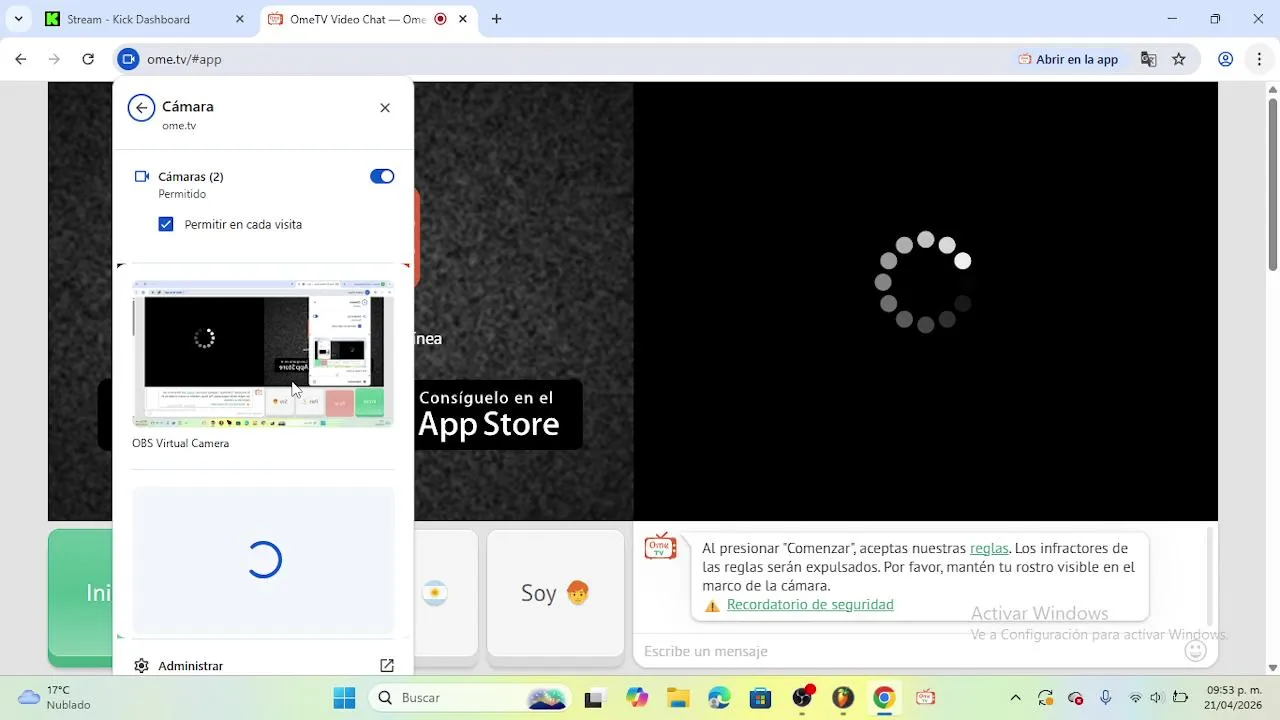Open Administrar camera settings
The image size is (1280, 720).
click(x=264, y=666)
